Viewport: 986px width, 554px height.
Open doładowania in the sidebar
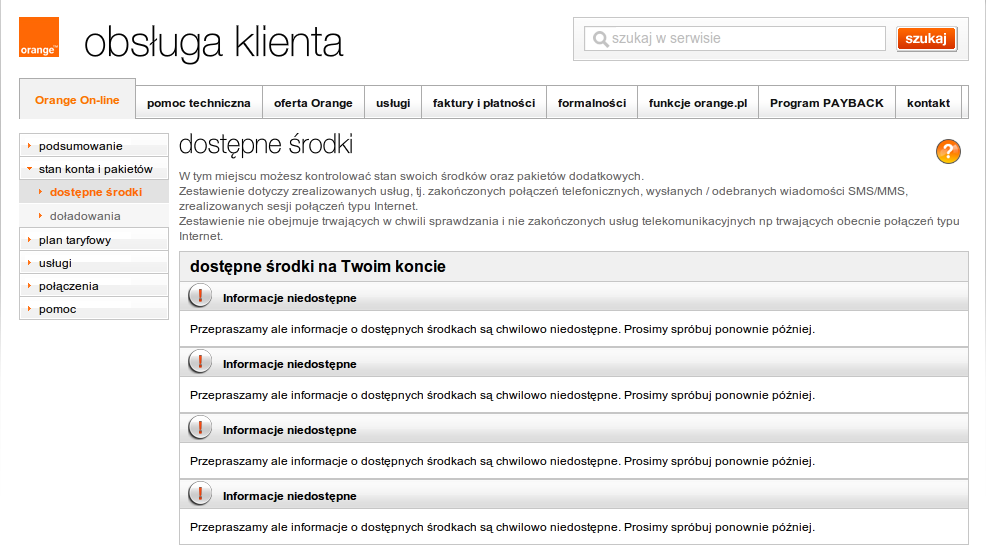pos(94,216)
